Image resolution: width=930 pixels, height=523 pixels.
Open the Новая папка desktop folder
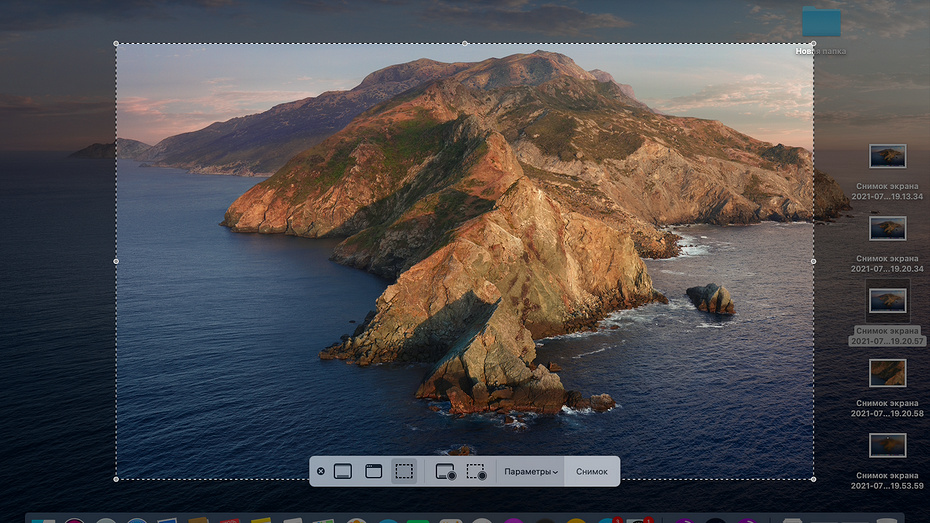(x=821, y=24)
